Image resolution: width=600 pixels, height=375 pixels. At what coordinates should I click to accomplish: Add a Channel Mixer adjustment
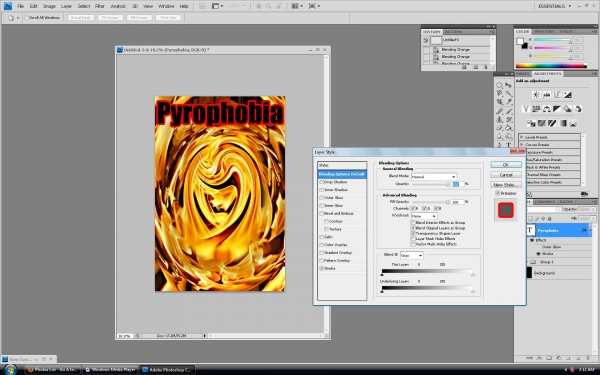577,109
